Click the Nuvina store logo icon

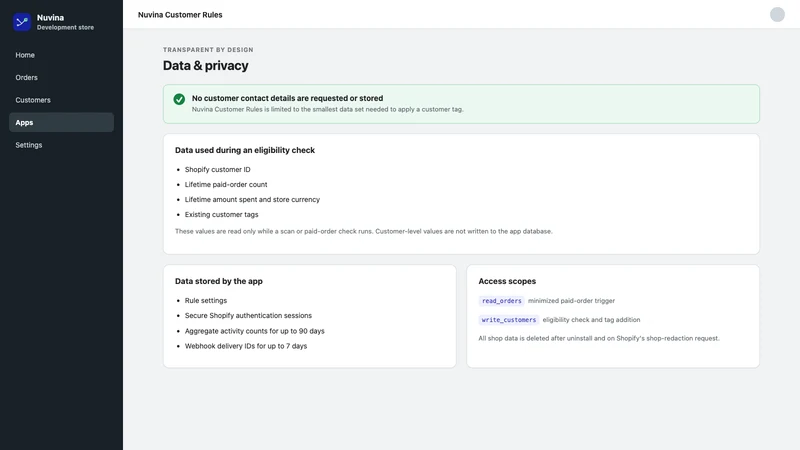pos(22,22)
